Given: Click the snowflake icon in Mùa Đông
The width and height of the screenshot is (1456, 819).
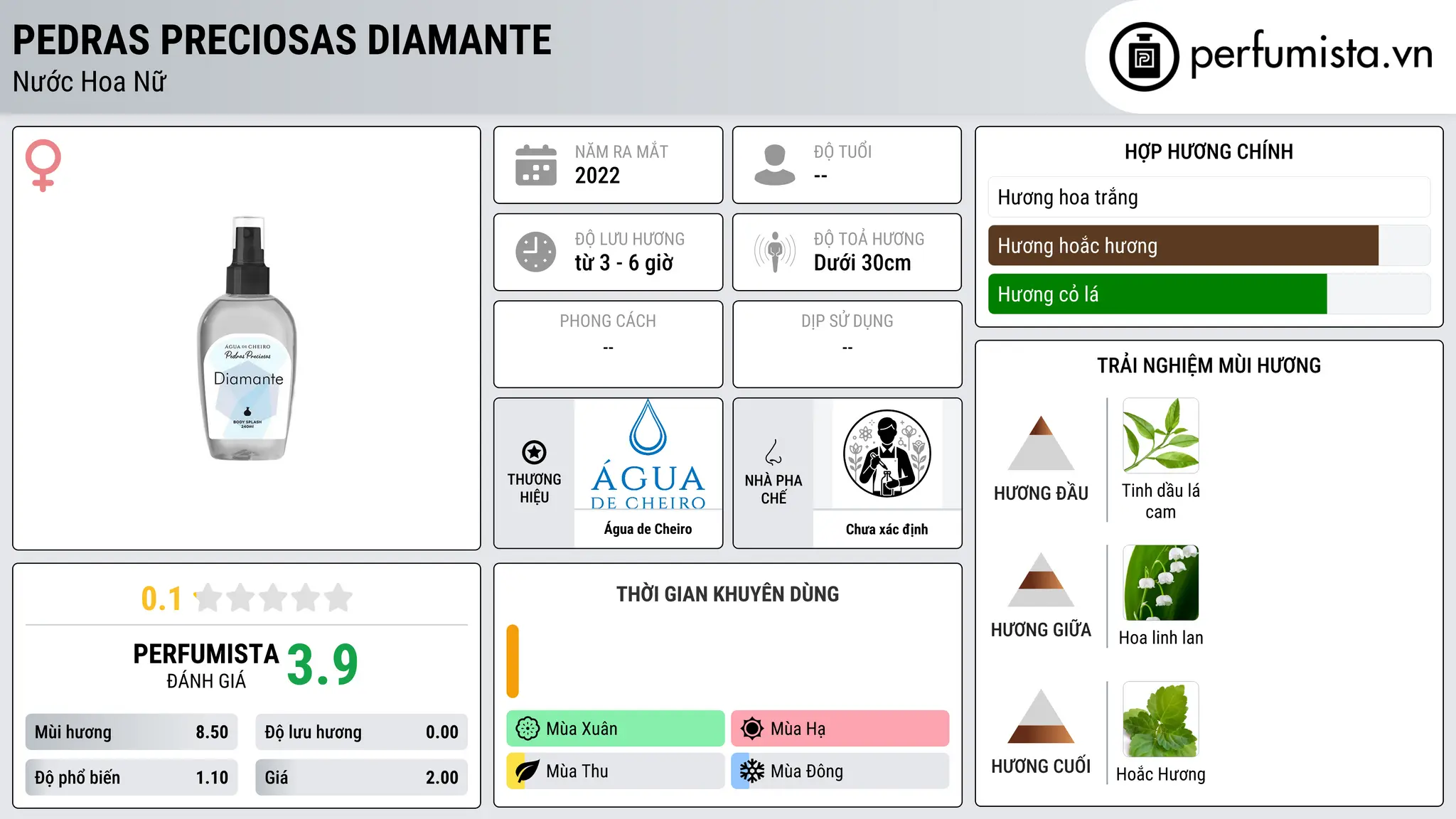Looking at the screenshot, I should point(752,771).
